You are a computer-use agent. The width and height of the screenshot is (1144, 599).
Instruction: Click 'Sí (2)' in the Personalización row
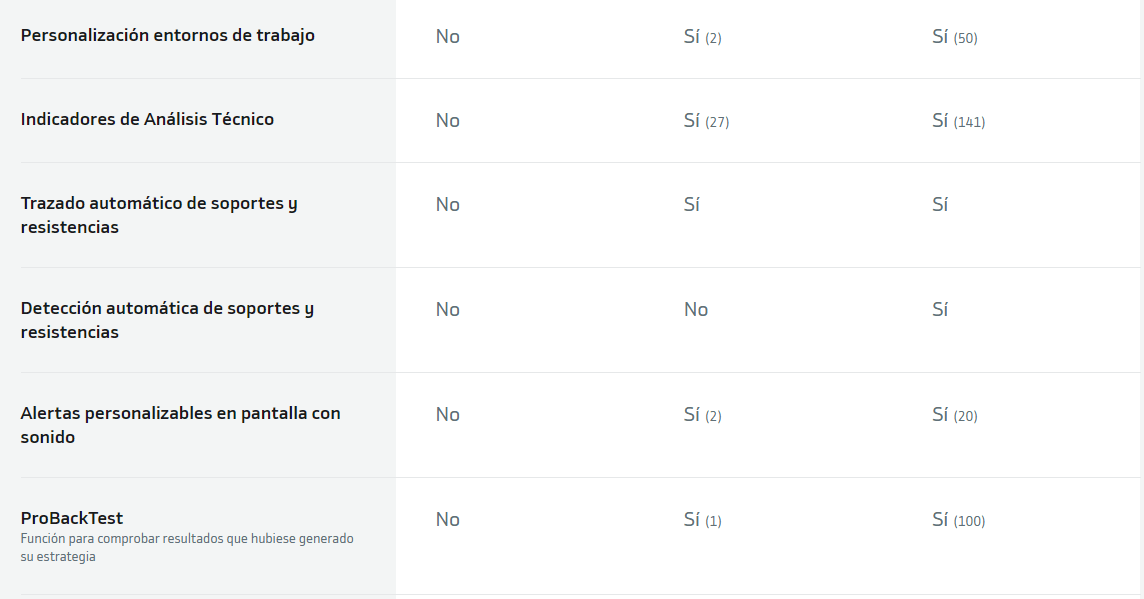point(702,37)
